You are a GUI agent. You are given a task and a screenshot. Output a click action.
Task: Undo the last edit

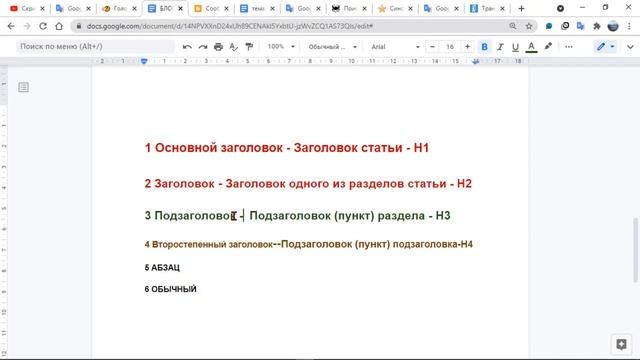[x=187, y=47]
